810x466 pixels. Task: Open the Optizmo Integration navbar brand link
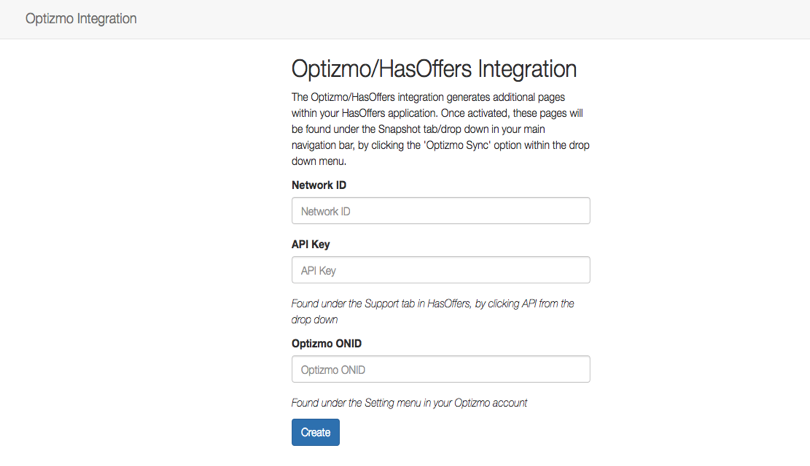81,19
